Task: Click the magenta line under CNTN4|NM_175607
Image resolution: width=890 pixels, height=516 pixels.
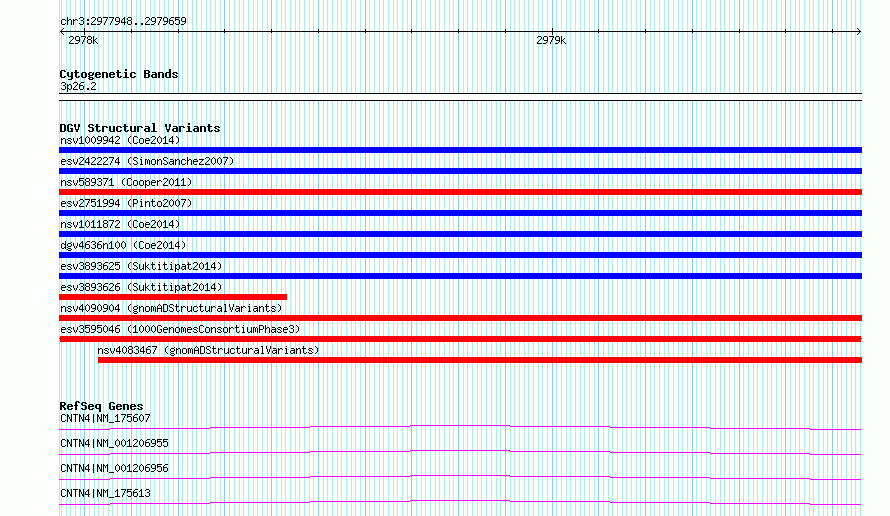Action: click(x=460, y=427)
